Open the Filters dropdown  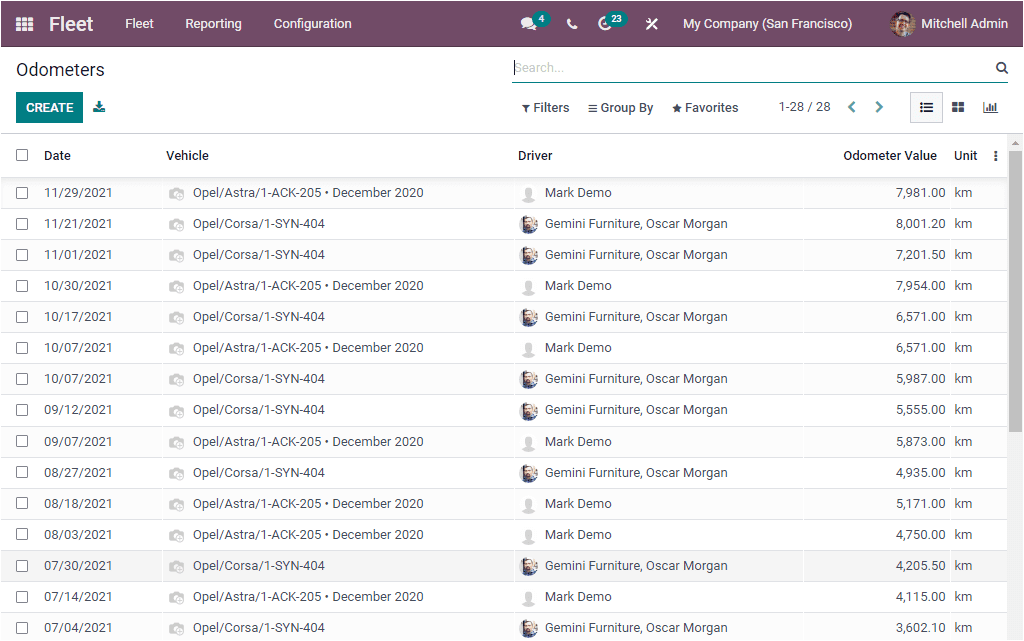pyautogui.click(x=545, y=107)
